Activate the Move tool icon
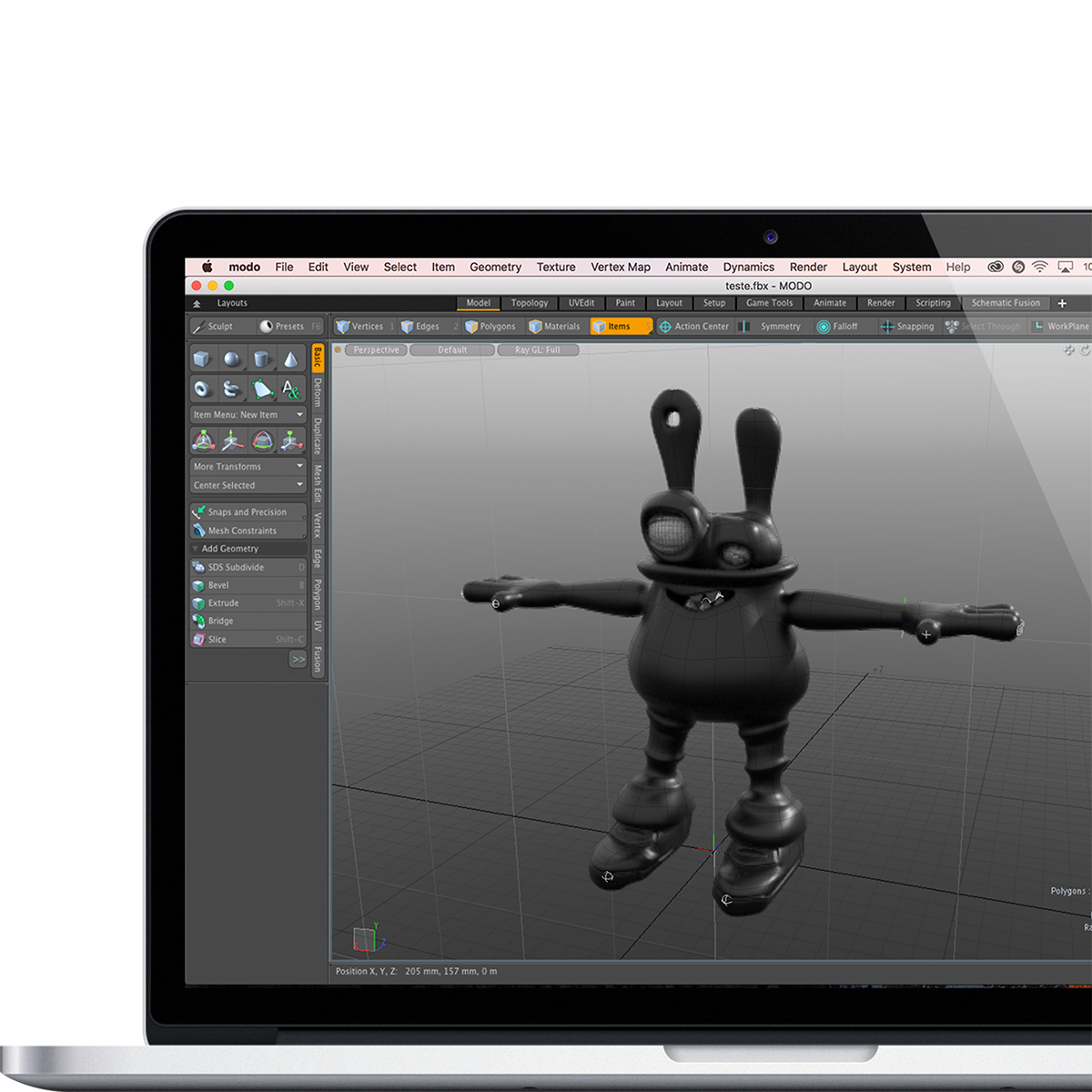The image size is (1092, 1092). pyautogui.click(x=232, y=441)
